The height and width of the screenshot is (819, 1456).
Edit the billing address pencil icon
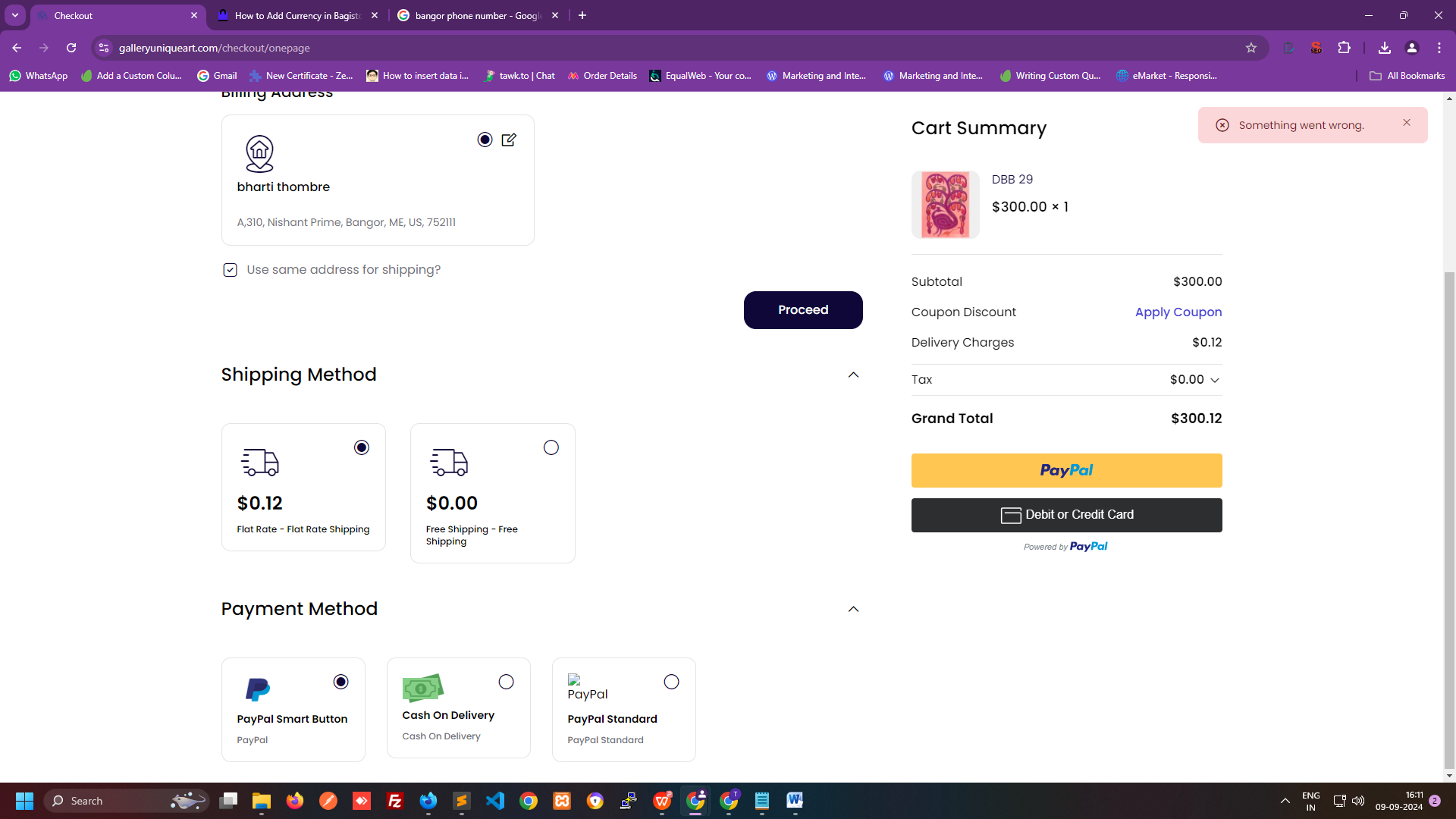(509, 140)
